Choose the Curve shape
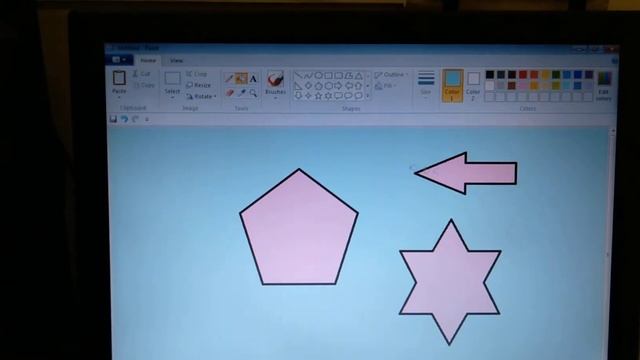The image size is (640, 360). click(308, 76)
